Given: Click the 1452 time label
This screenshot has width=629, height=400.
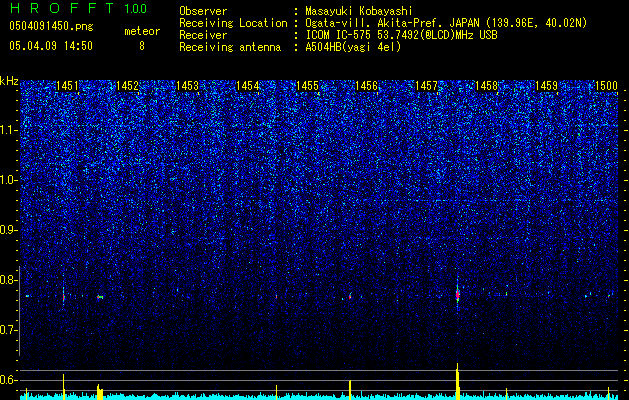Looking at the screenshot, I should [127, 85].
